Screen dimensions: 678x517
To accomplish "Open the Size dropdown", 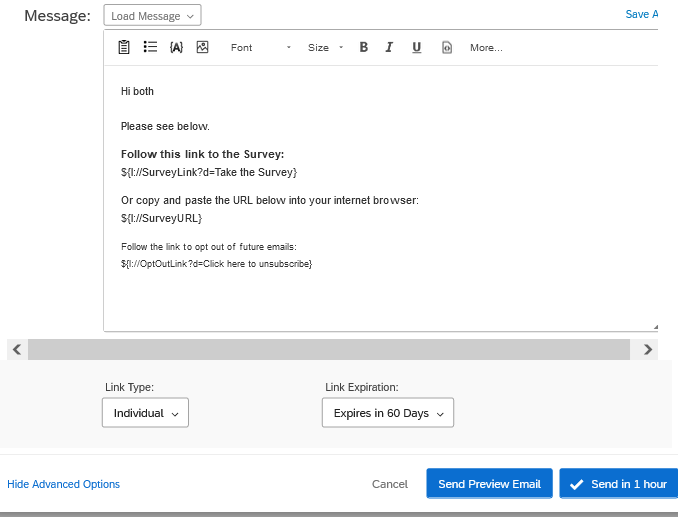I will 325,47.
